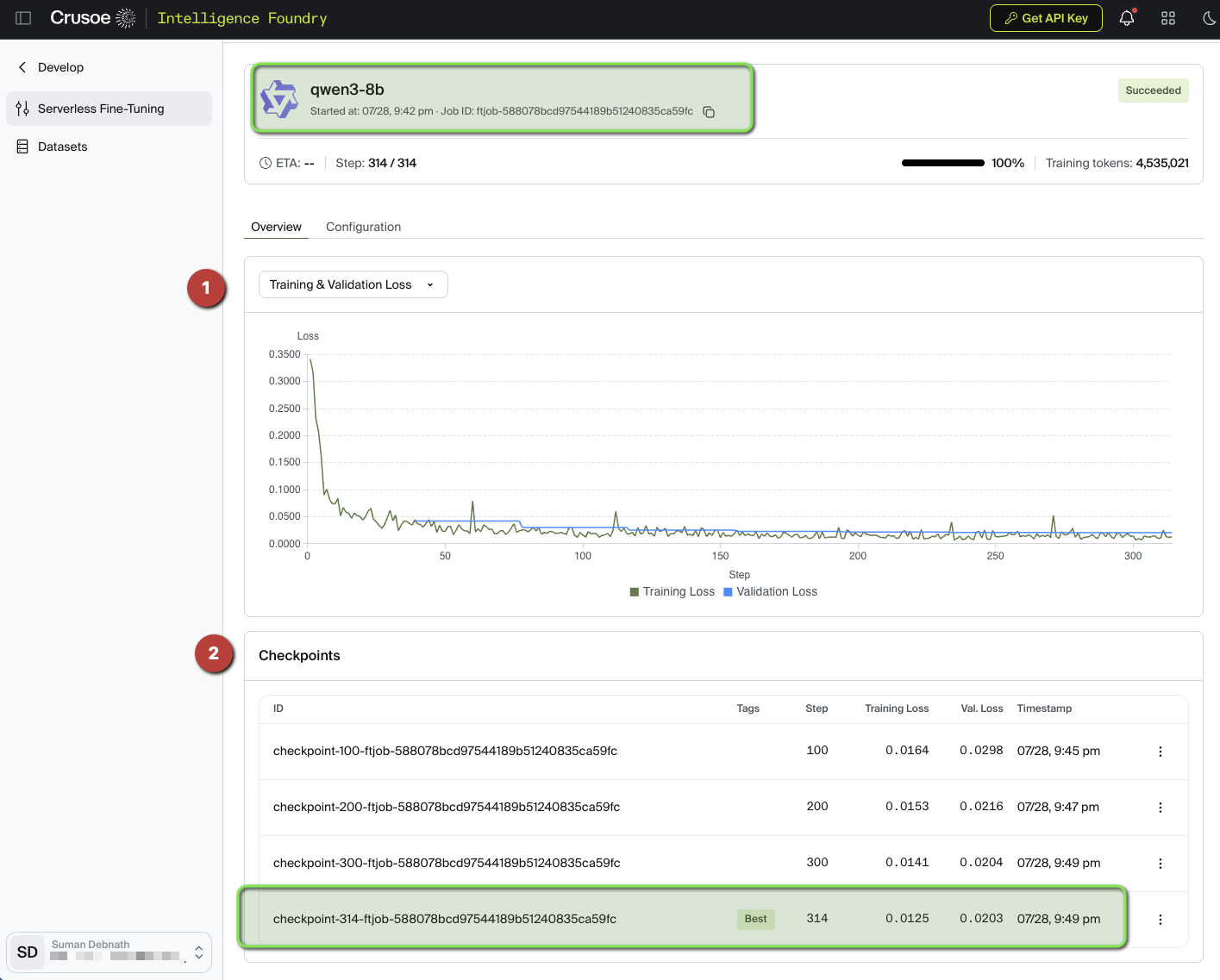Image resolution: width=1220 pixels, height=980 pixels.
Task: Switch to the Configuration tab
Action: point(363,227)
